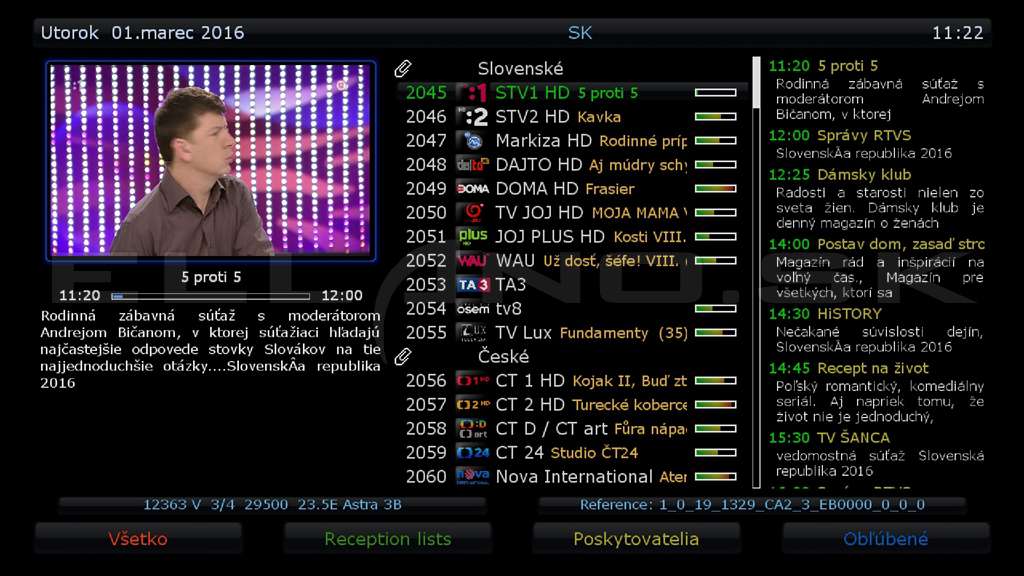Viewport: 1024px width, 576px height.
Task: Click the marker icon beside České
Action: (x=403, y=357)
